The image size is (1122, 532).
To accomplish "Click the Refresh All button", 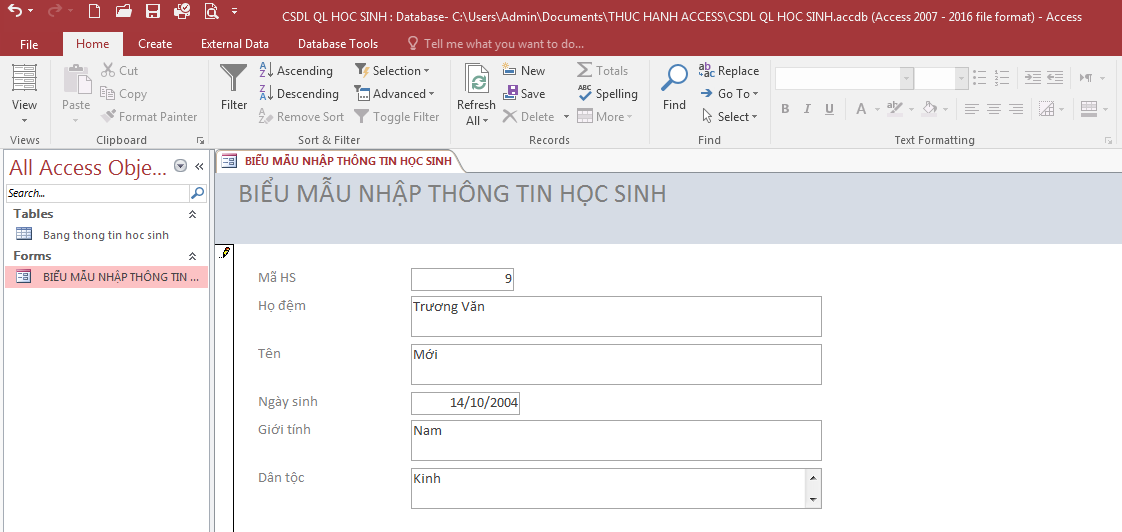I will (x=476, y=95).
